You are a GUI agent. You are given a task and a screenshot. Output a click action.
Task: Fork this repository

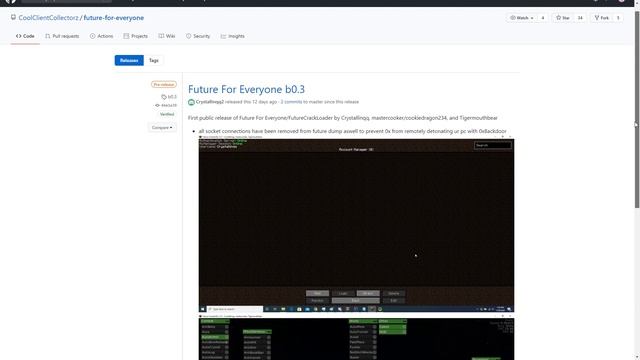[602, 18]
